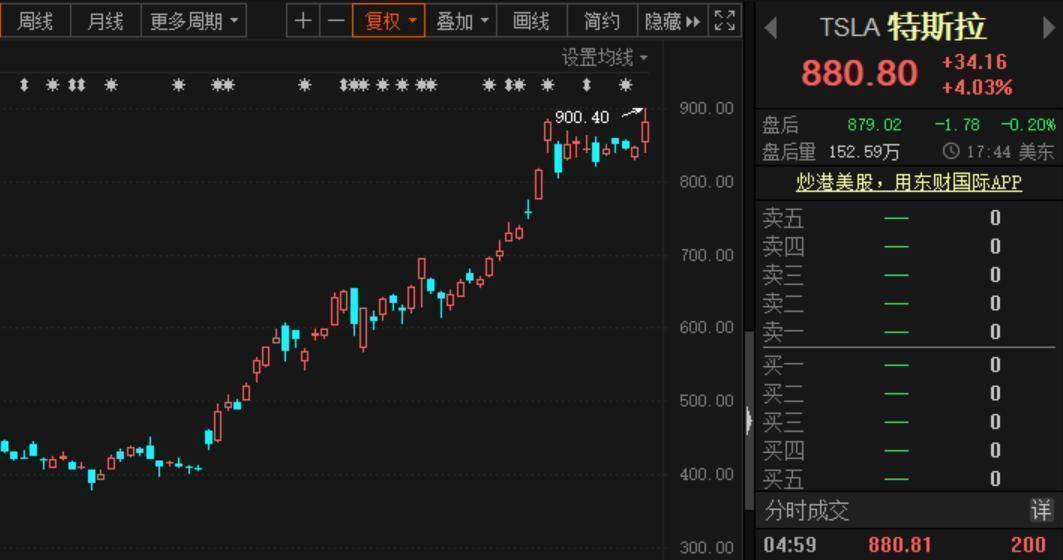Zoom out the chart with the minus button

(x=336, y=21)
